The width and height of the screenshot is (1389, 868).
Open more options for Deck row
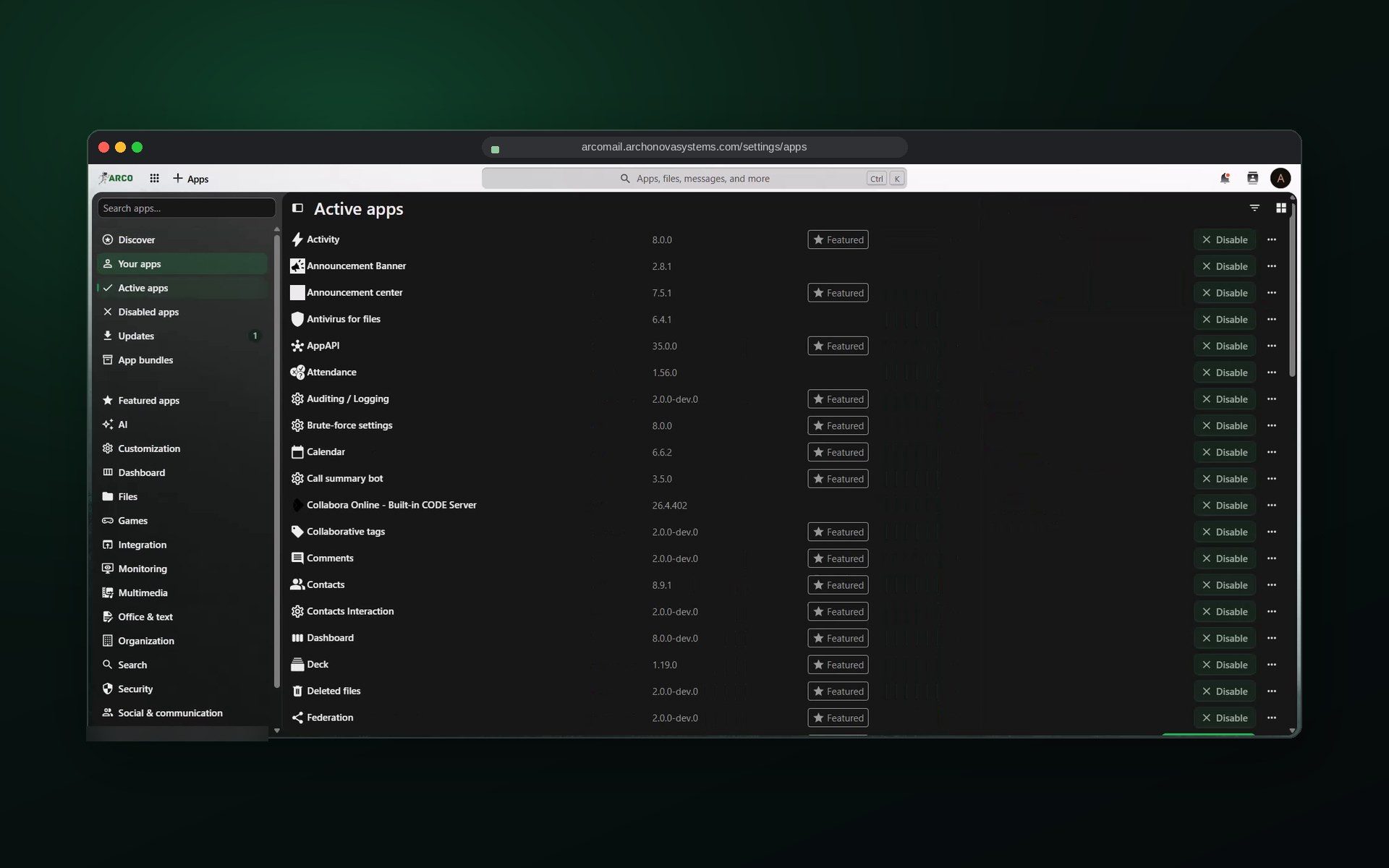point(1272,665)
